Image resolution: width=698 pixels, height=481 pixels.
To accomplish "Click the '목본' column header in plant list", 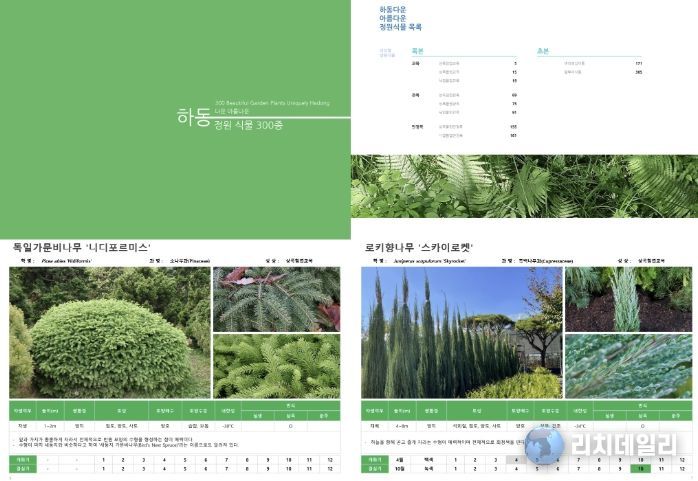I will [419, 50].
